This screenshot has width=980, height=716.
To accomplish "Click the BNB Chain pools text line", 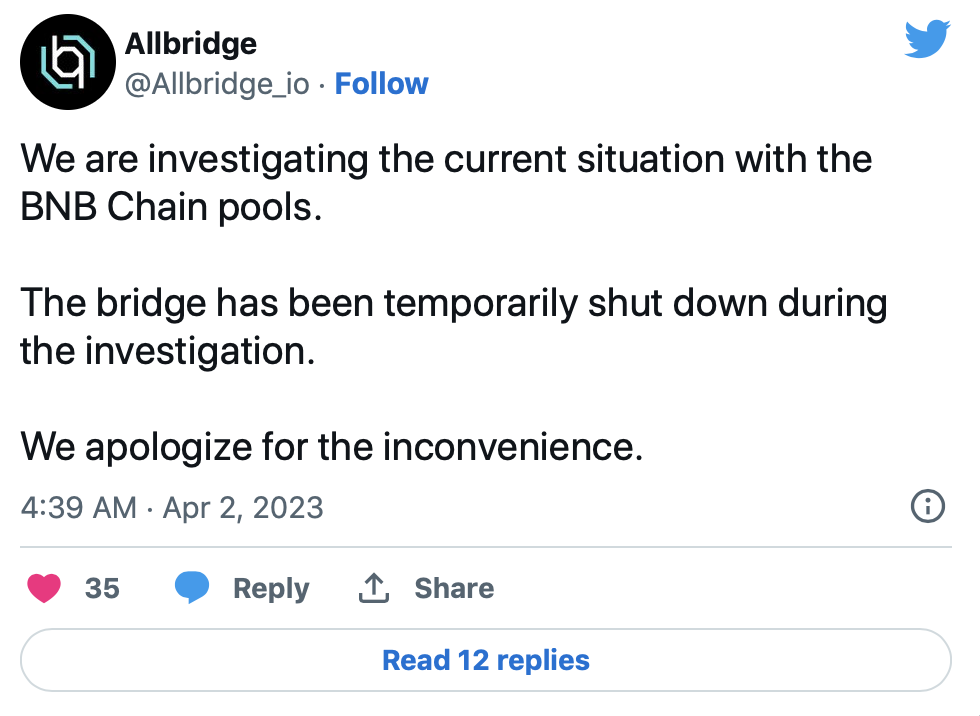I will coord(172,208).
